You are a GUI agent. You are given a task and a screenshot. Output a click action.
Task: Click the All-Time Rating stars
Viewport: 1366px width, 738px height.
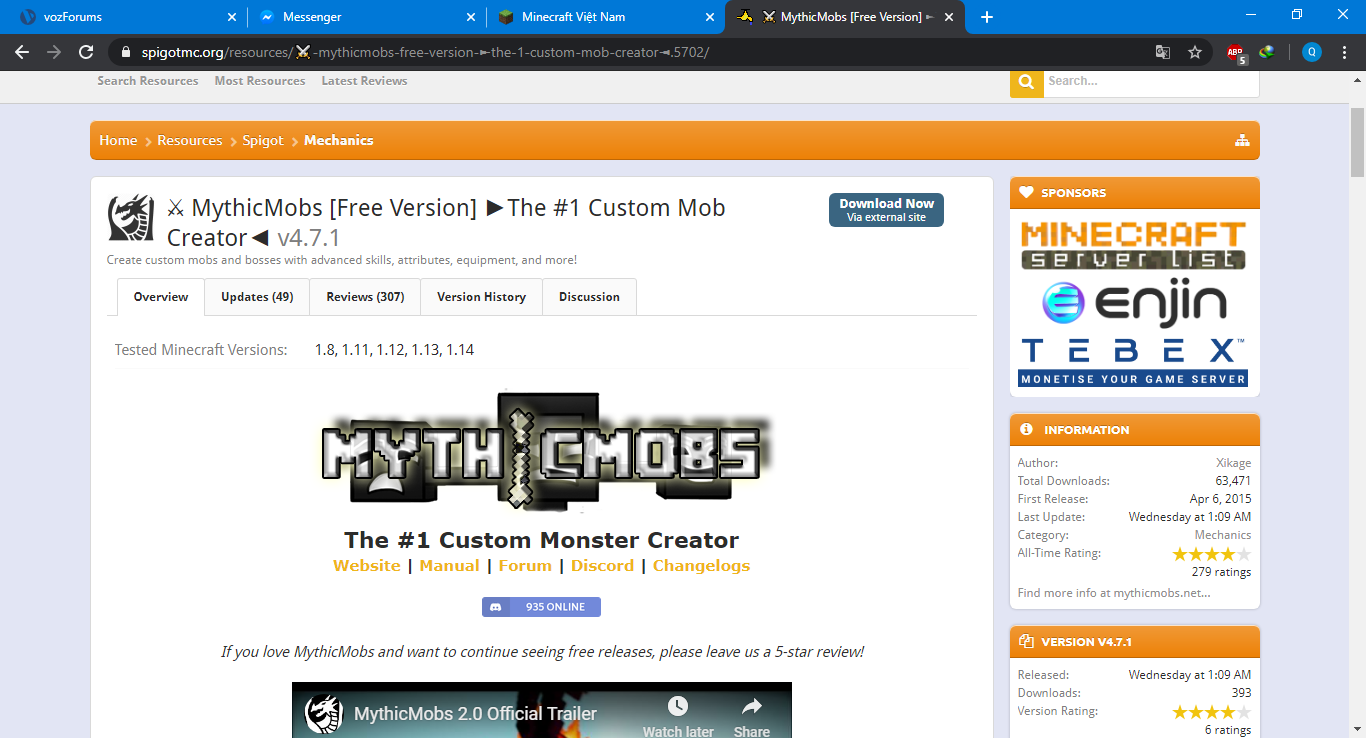[1211, 554]
